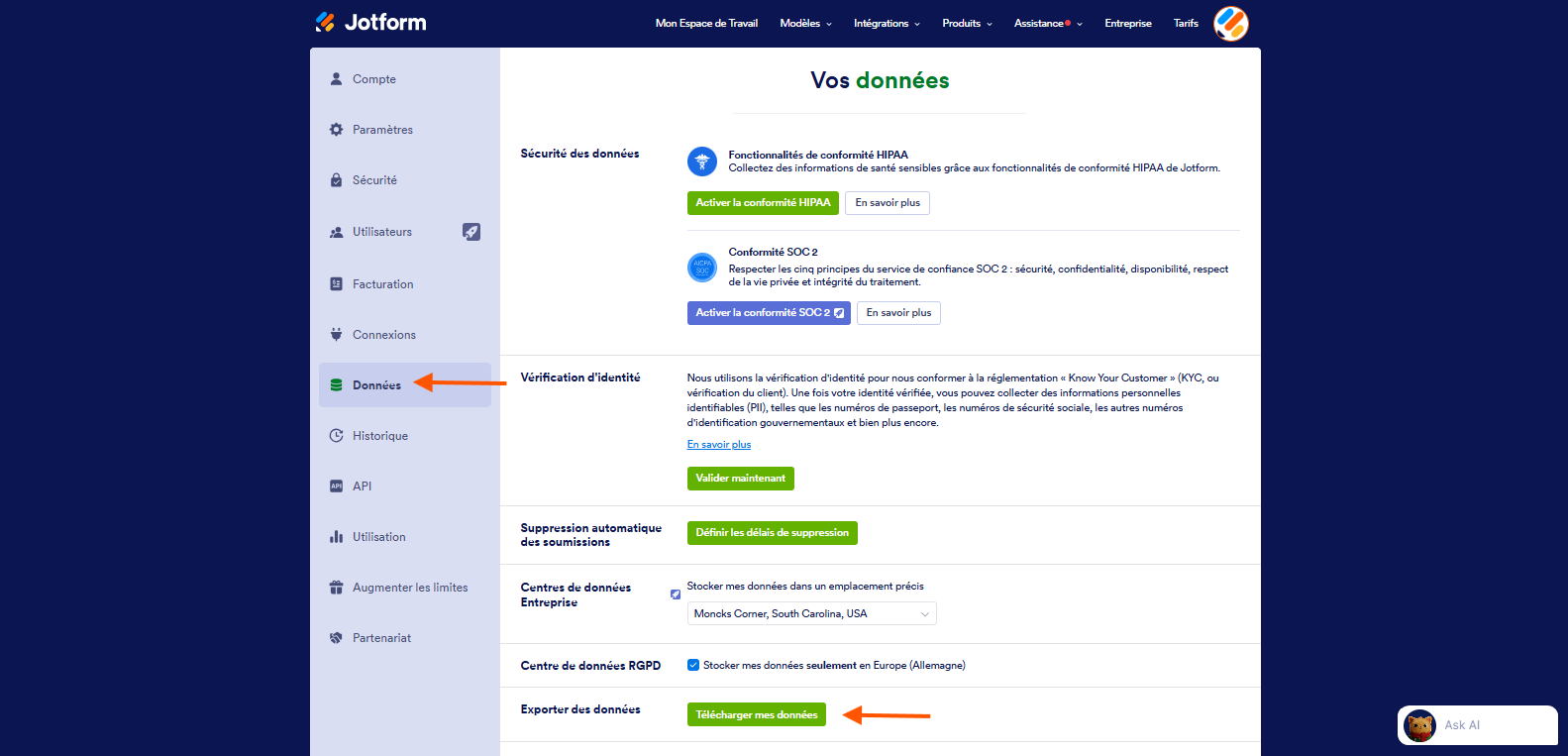Click the HIPAA compliance caduceus icon
Screen dimensions: 1568x756
tap(702, 161)
